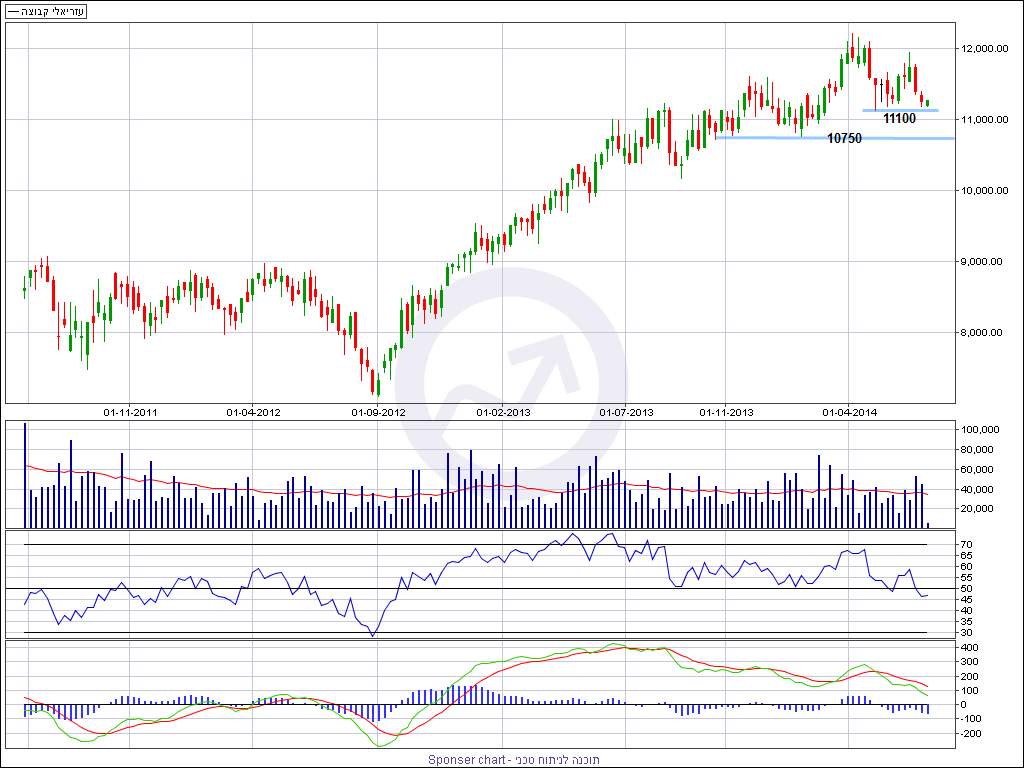Click the MACD scale value -100
This screenshot has height=768, width=1024.
coord(970,719)
